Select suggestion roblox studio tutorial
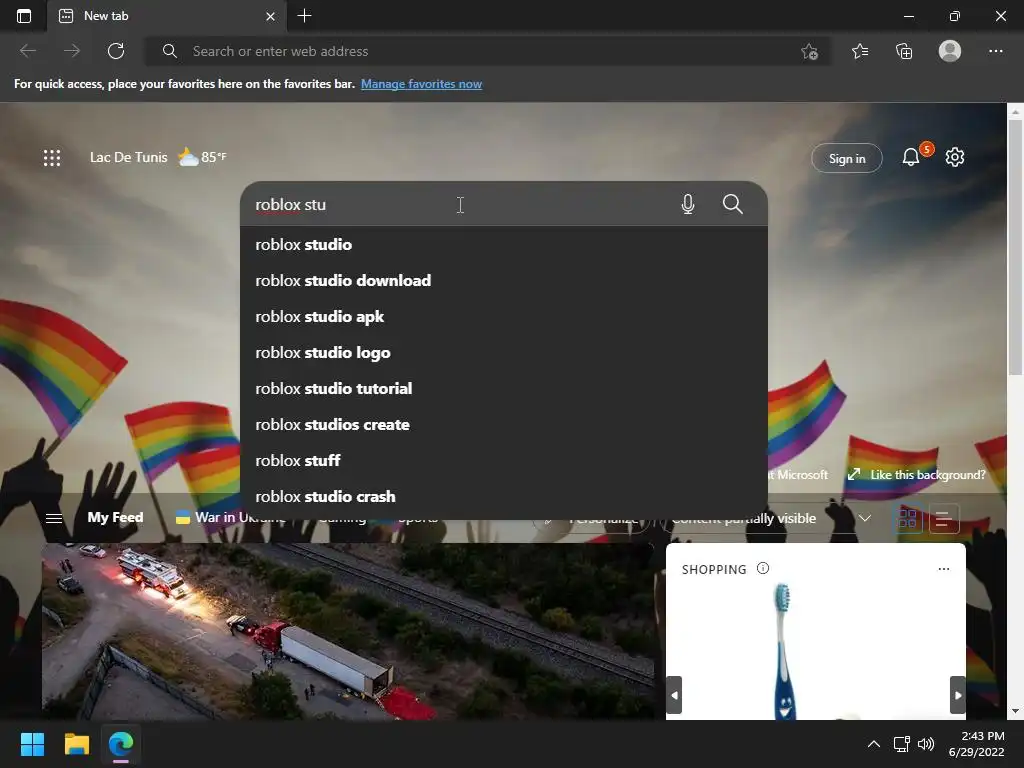 [504, 389]
